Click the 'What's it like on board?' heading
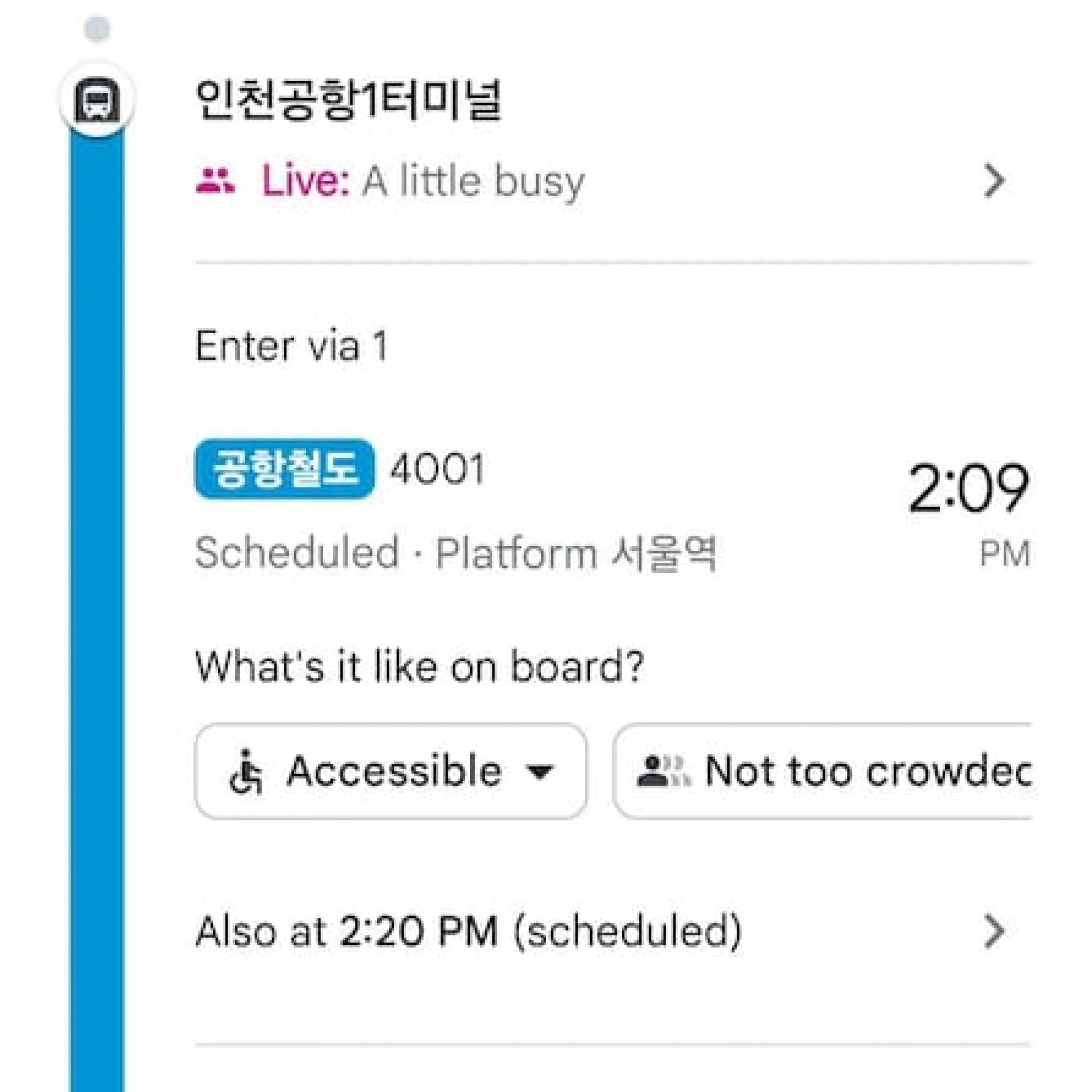The width and height of the screenshot is (1092, 1092). coord(419,666)
